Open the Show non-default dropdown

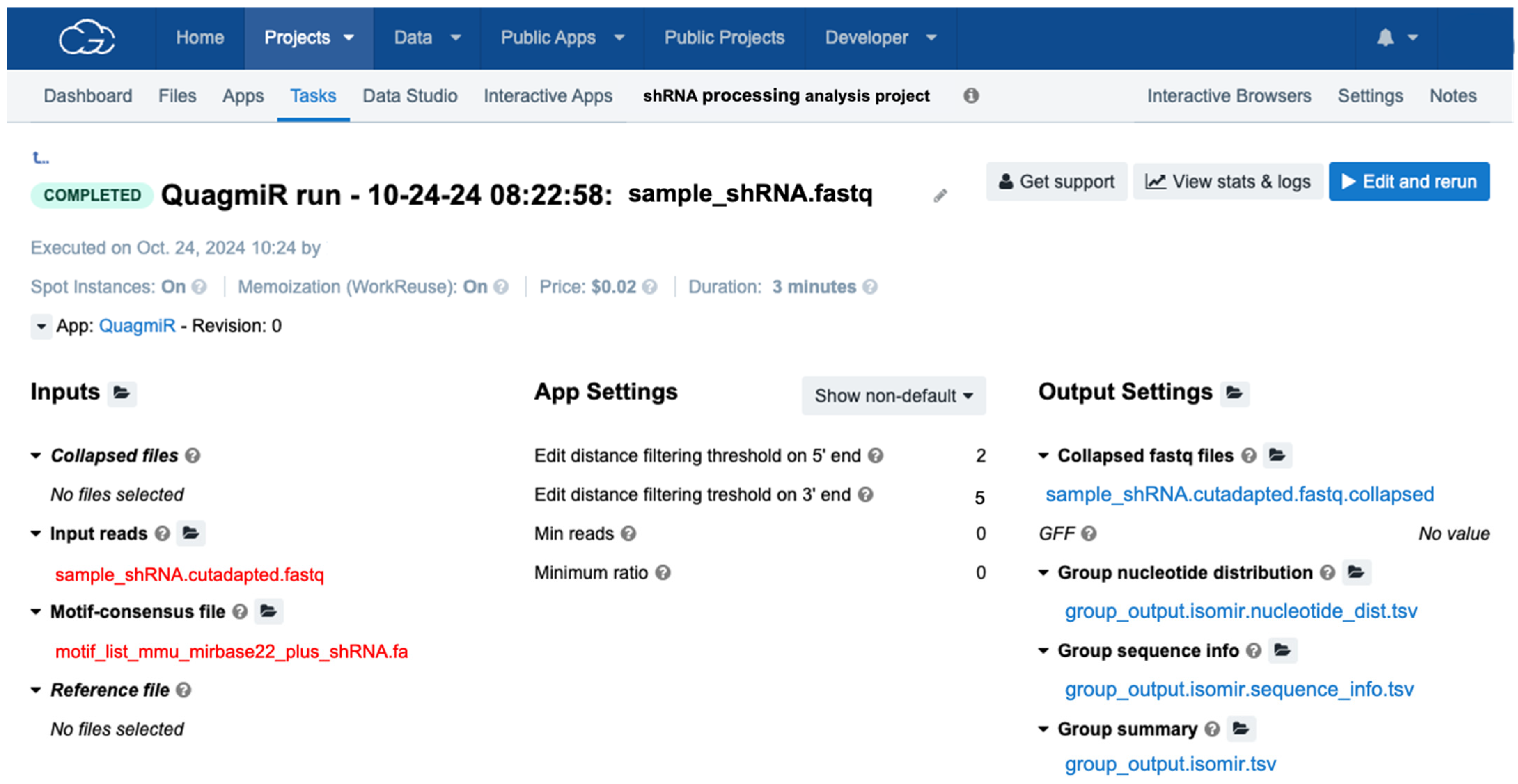click(893, 396)
